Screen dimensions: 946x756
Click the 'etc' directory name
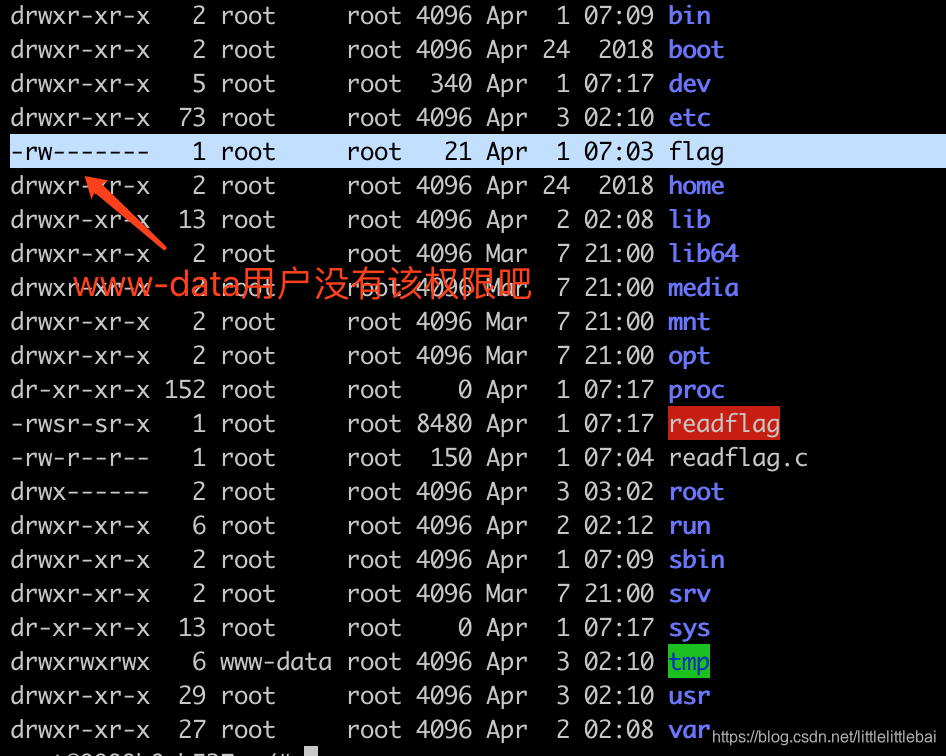689,118
